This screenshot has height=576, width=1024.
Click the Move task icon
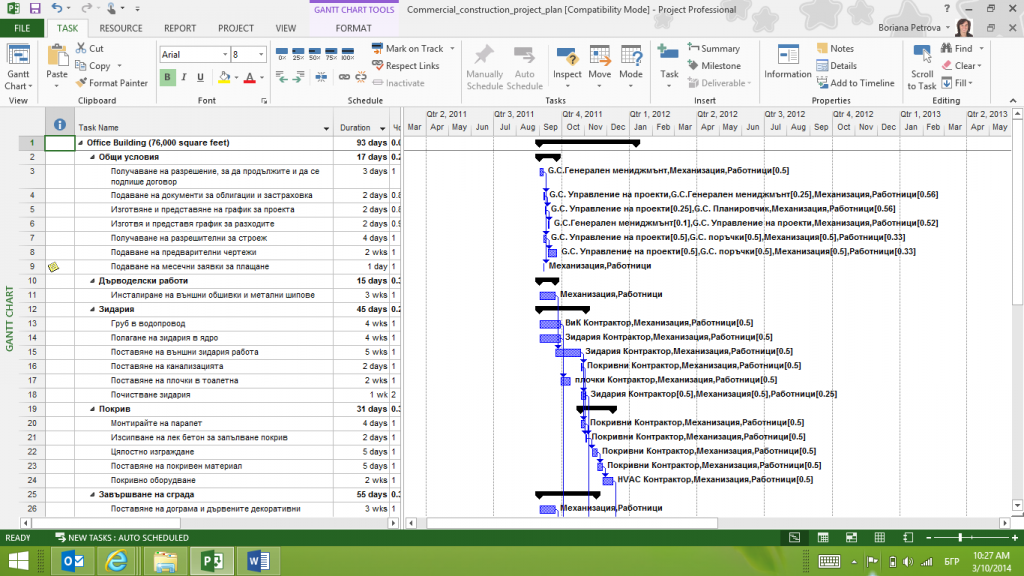(x=600, y=57)
